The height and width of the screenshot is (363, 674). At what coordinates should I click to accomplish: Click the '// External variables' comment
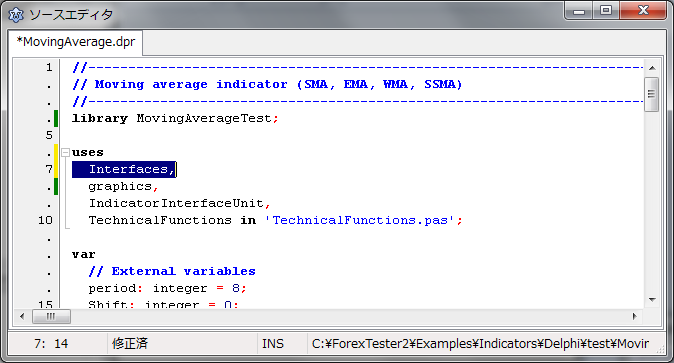172,271
